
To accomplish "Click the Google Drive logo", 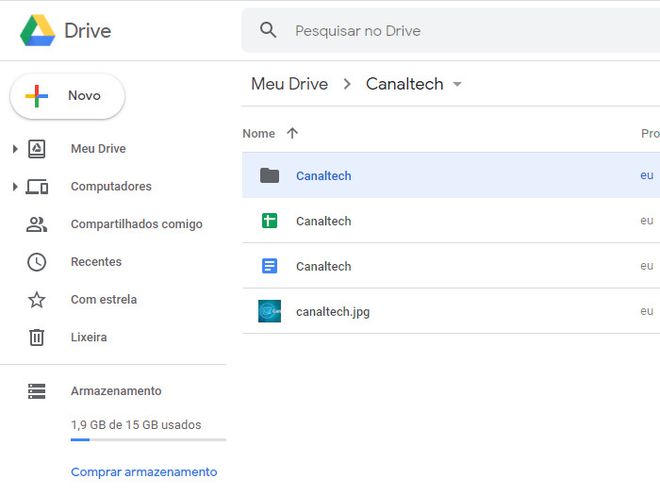I will point(37,31).
